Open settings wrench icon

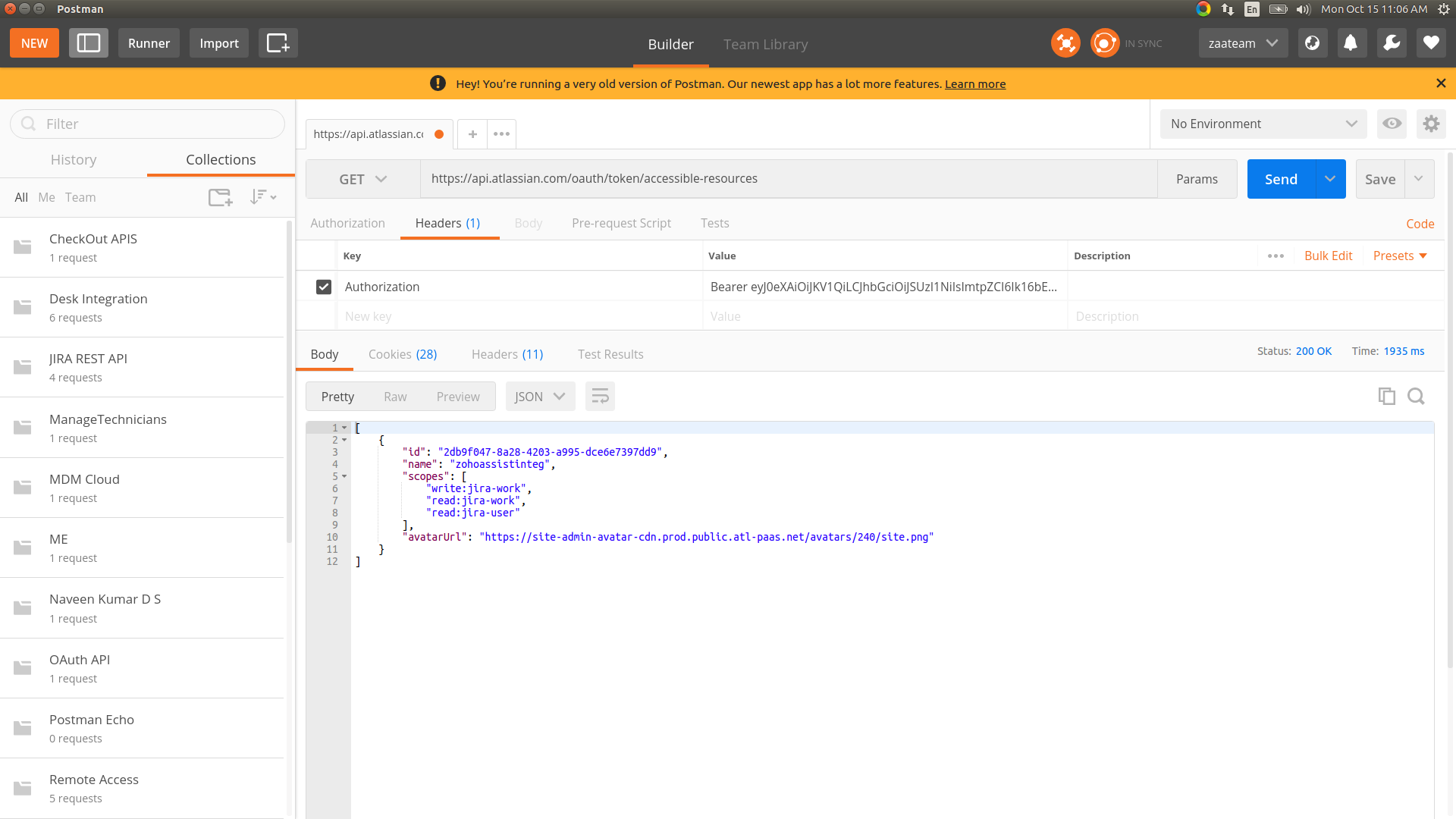click(x=1391, y=43)
